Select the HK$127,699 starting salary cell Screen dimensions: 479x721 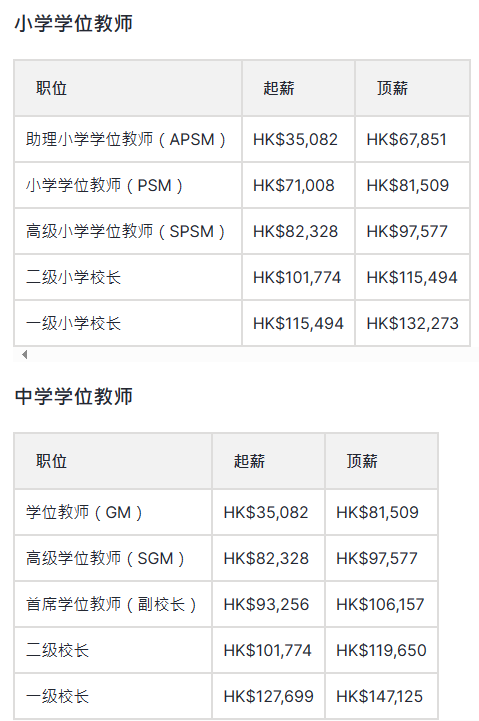(268, 696)
